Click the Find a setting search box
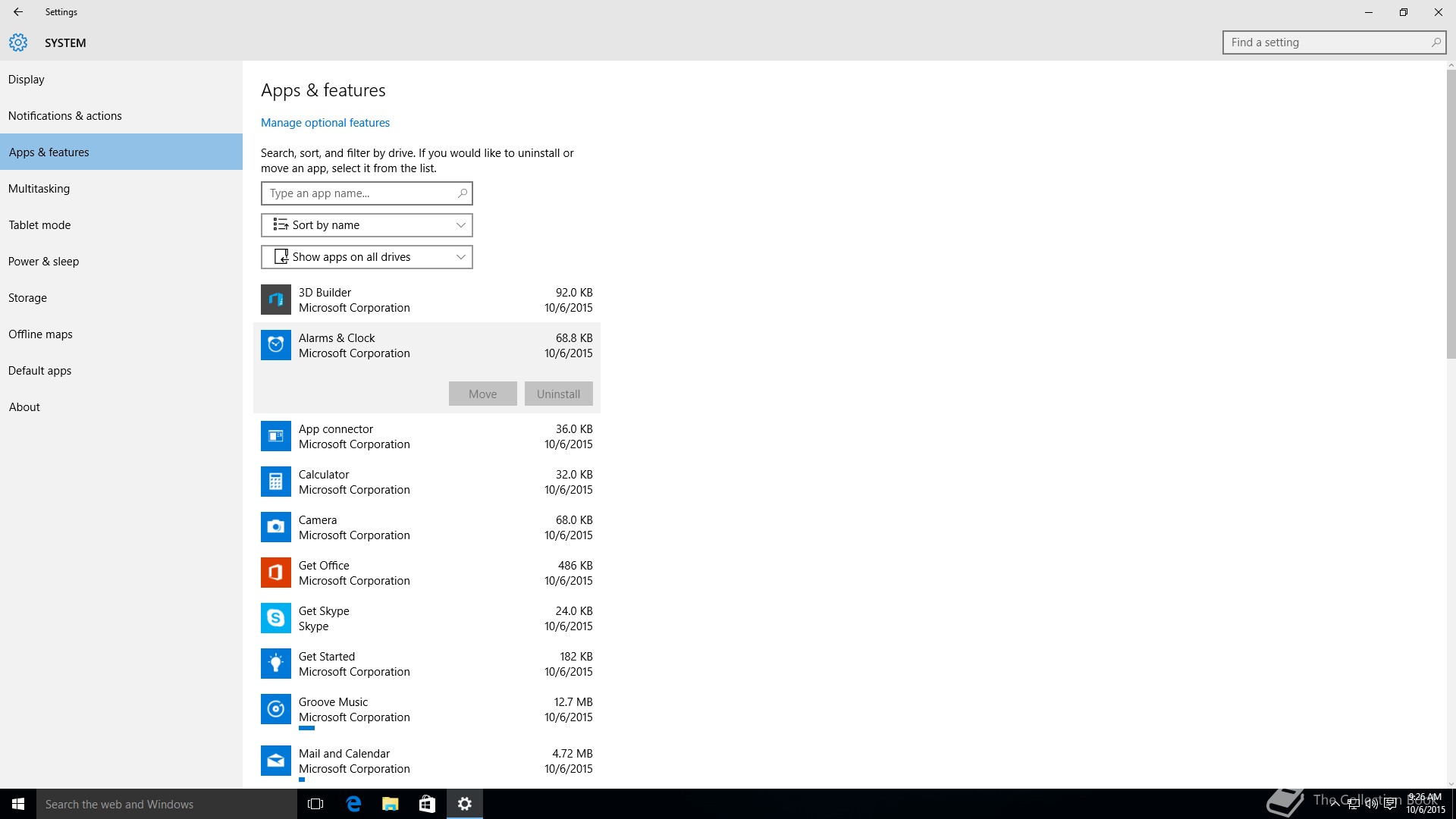 pos(1334,42)
